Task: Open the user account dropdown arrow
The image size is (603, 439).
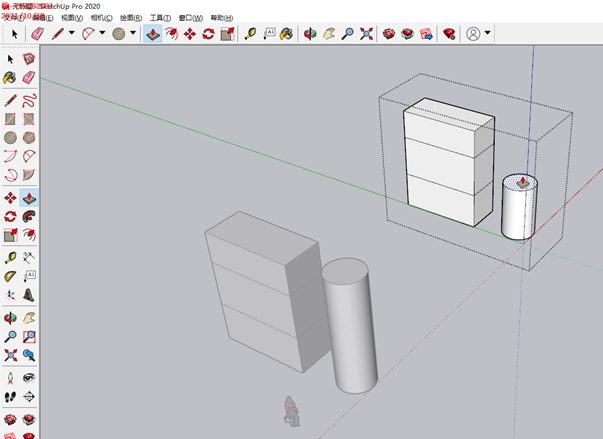Action: pos(487,34)
